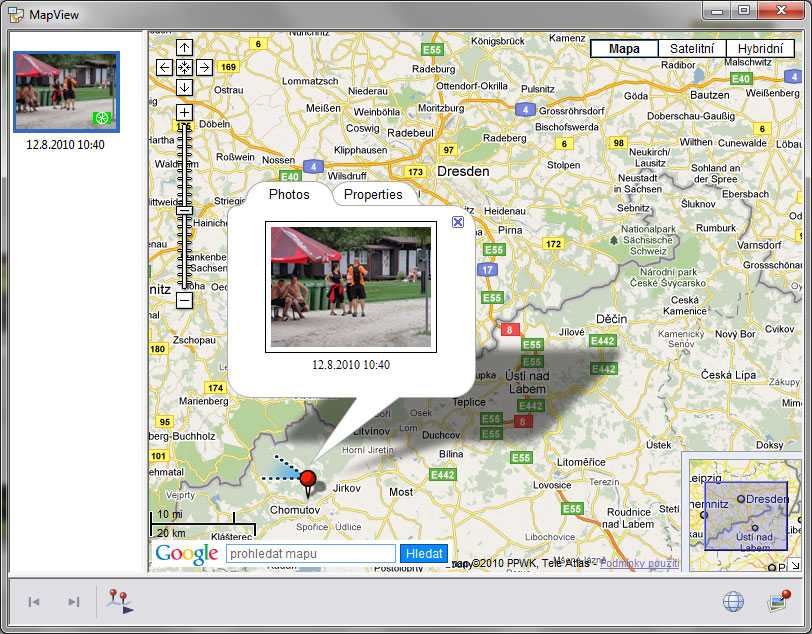Click the Radeberg label on the map
The width and height of the screenshot is (812, 634).
[504, 138]
